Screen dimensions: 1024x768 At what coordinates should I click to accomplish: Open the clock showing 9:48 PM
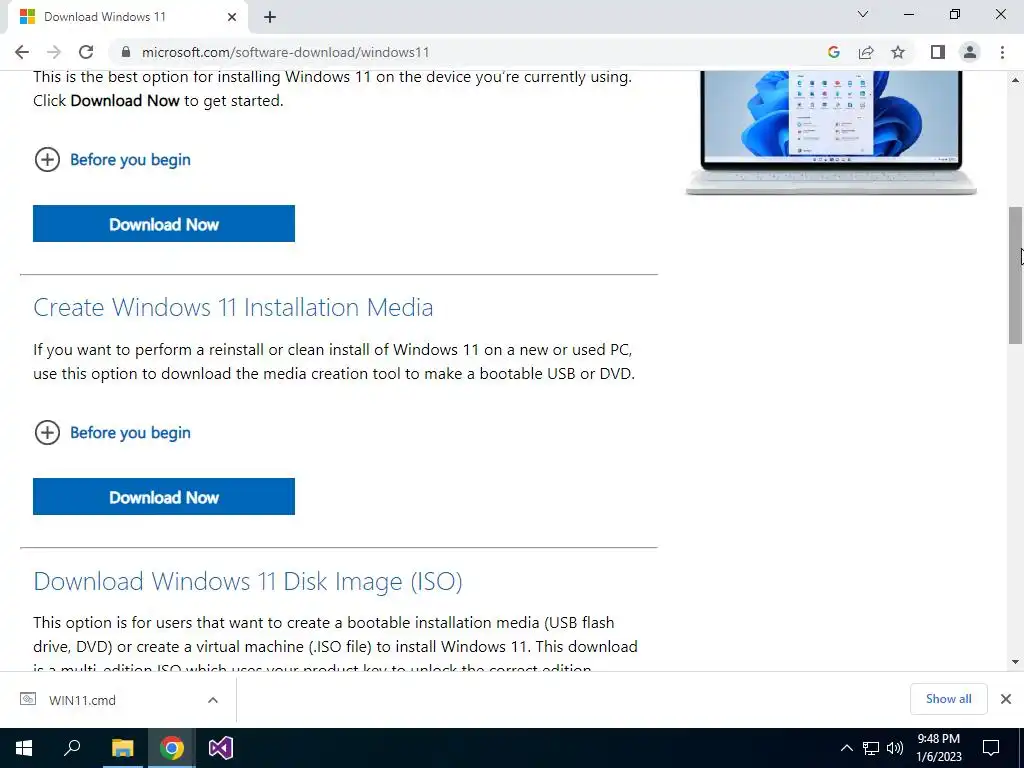click(938, 748)
